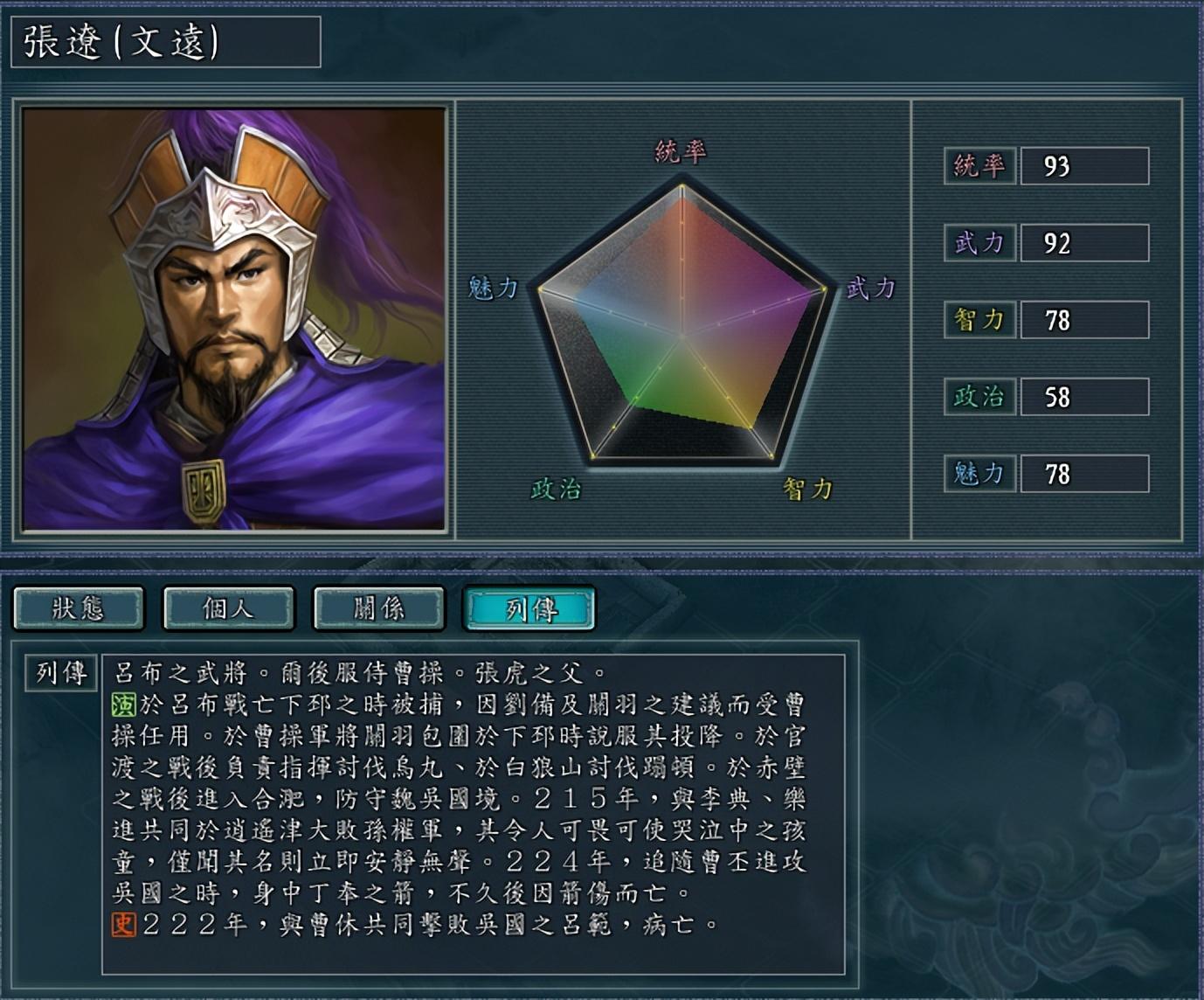Image resolution: width=1204 pixels, height=1000 pixels.
Task: Click Zhang Liao's character portrait
Action: (234, 319)
